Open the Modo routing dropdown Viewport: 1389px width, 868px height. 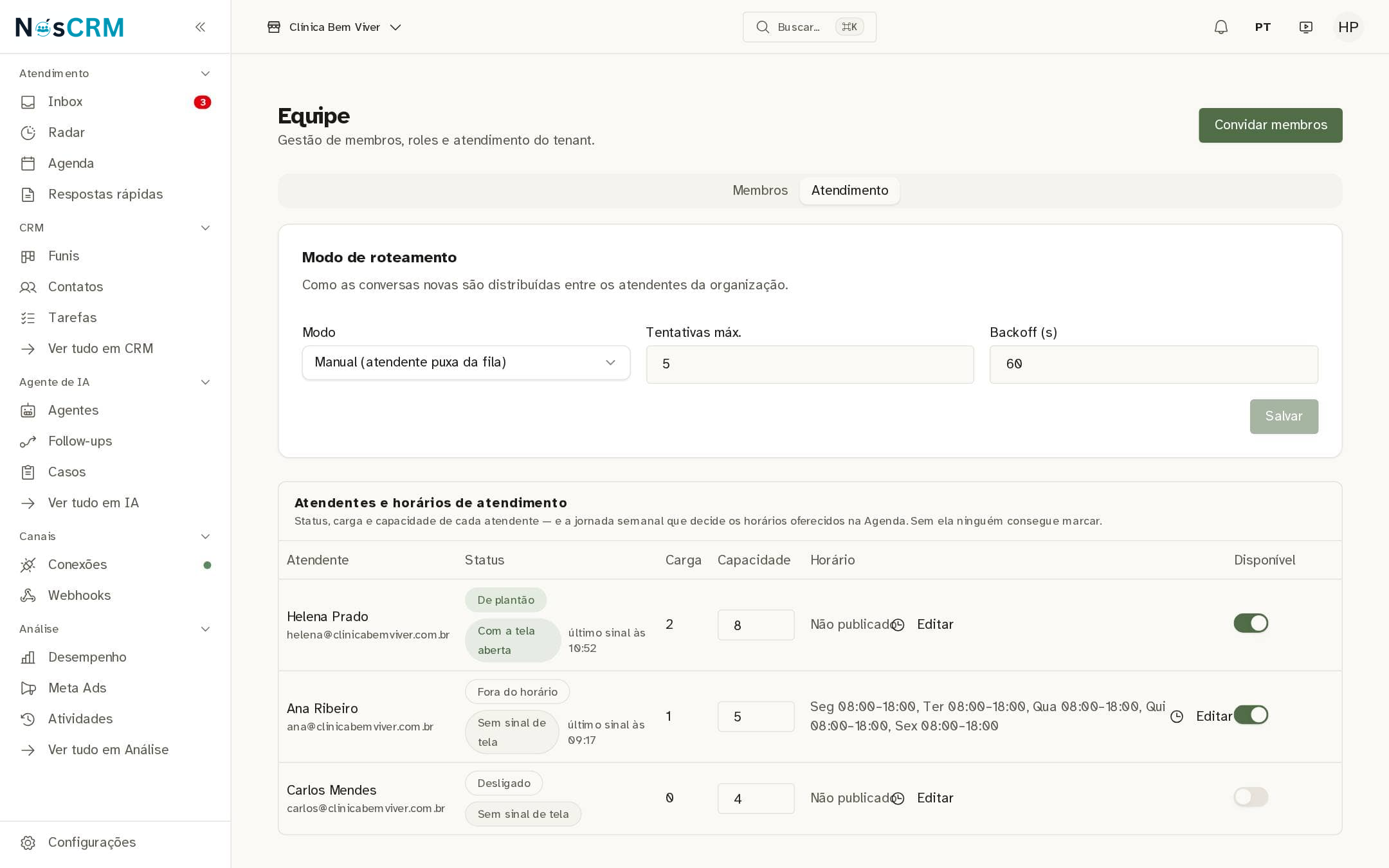[466, 363]
